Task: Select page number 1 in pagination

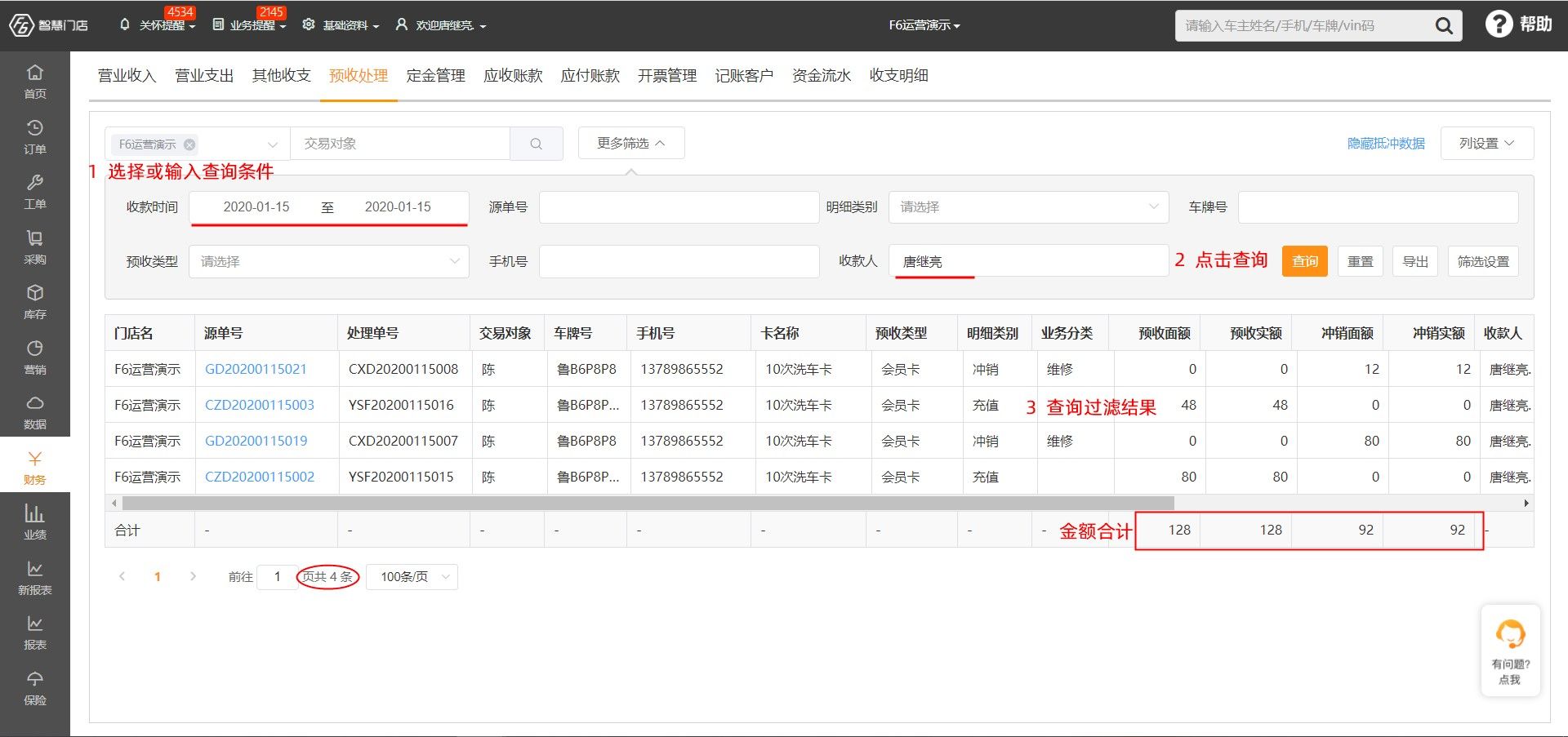Action: (158, 576)
